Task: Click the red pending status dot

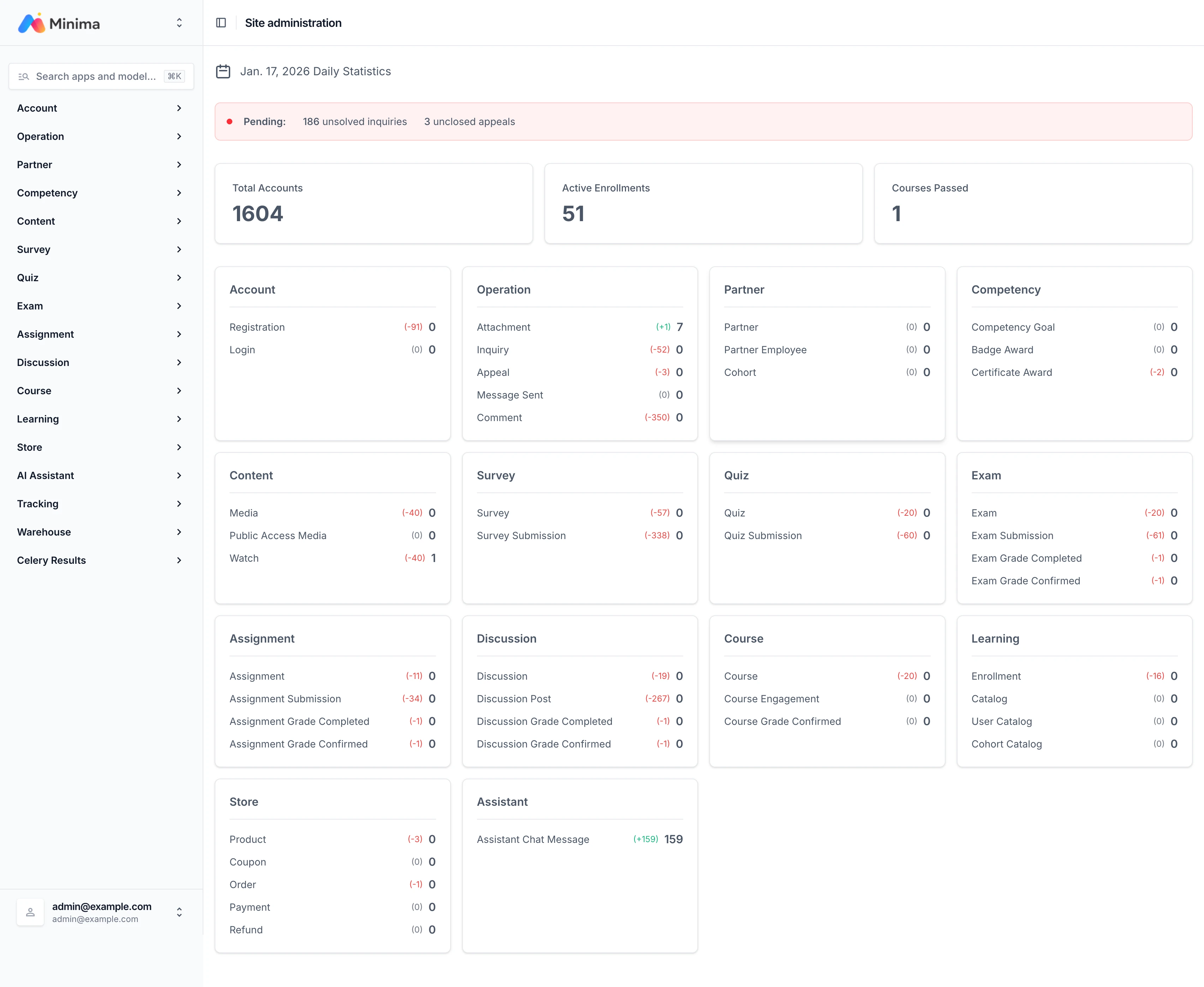Action: [230, 122]
